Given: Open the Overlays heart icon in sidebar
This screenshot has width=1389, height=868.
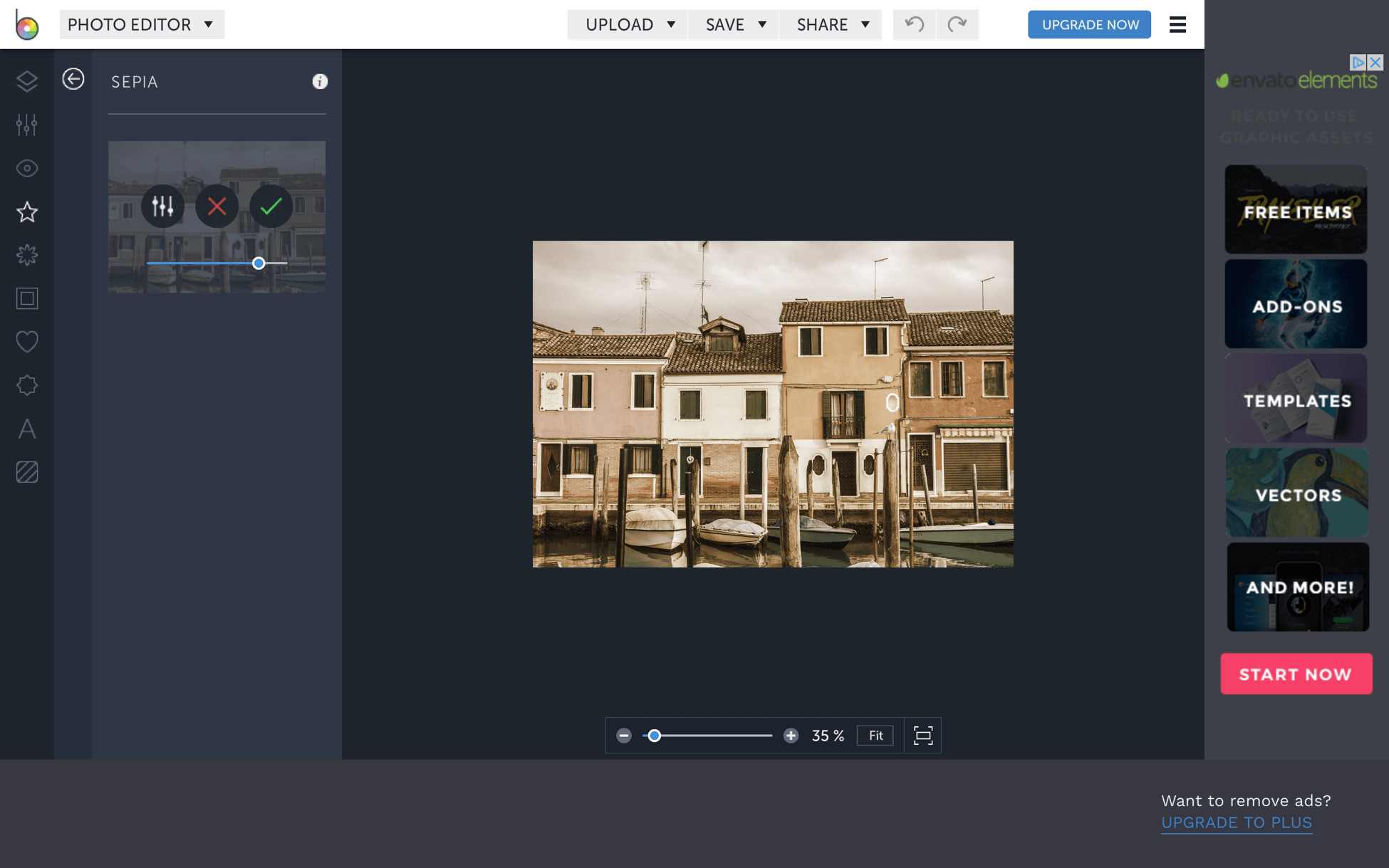Looking at the screenshot, I should pyautogui.click(x=27, y=342).
